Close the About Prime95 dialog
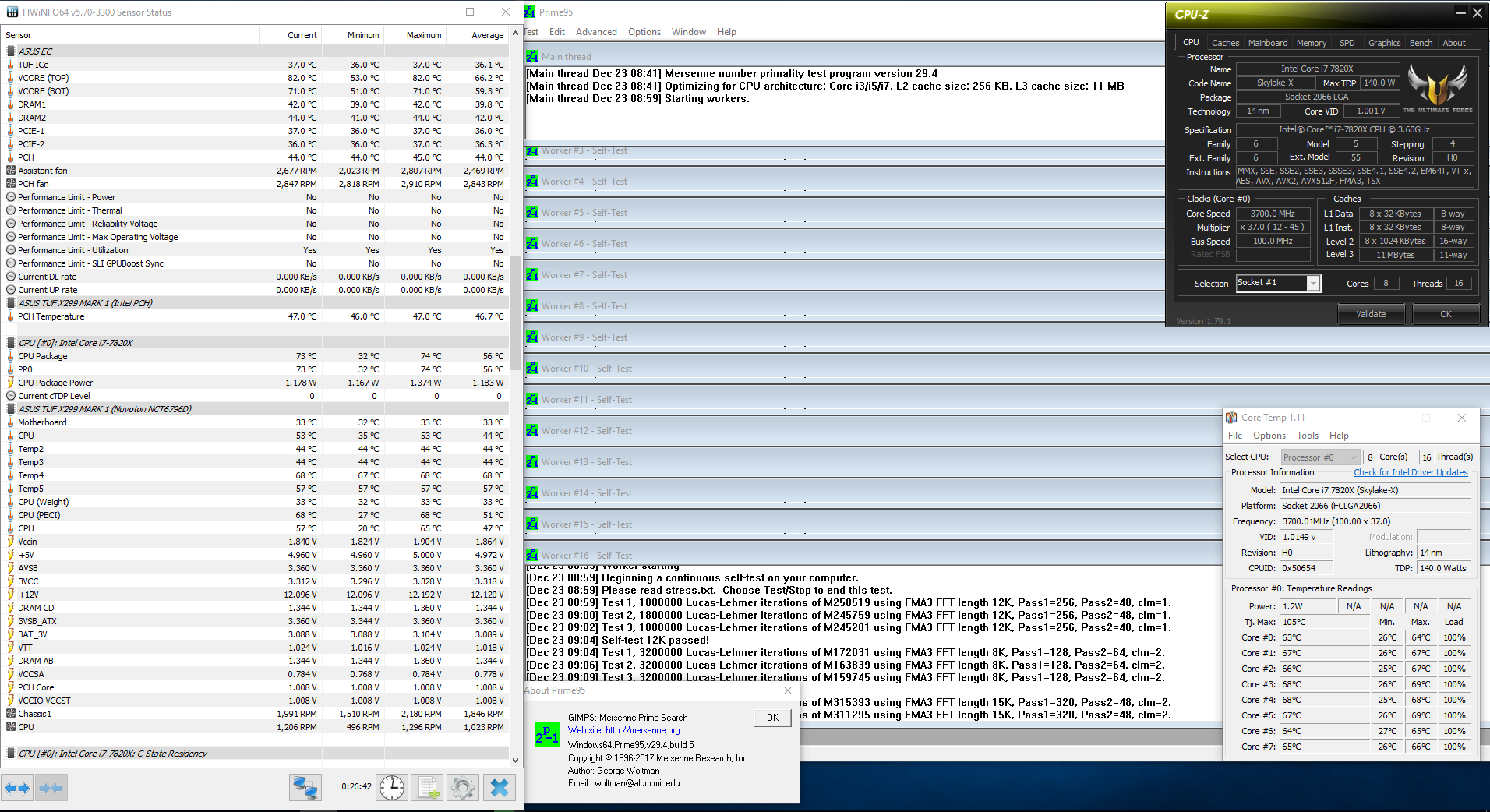1490x812 pixels. [x=788, y=690]
